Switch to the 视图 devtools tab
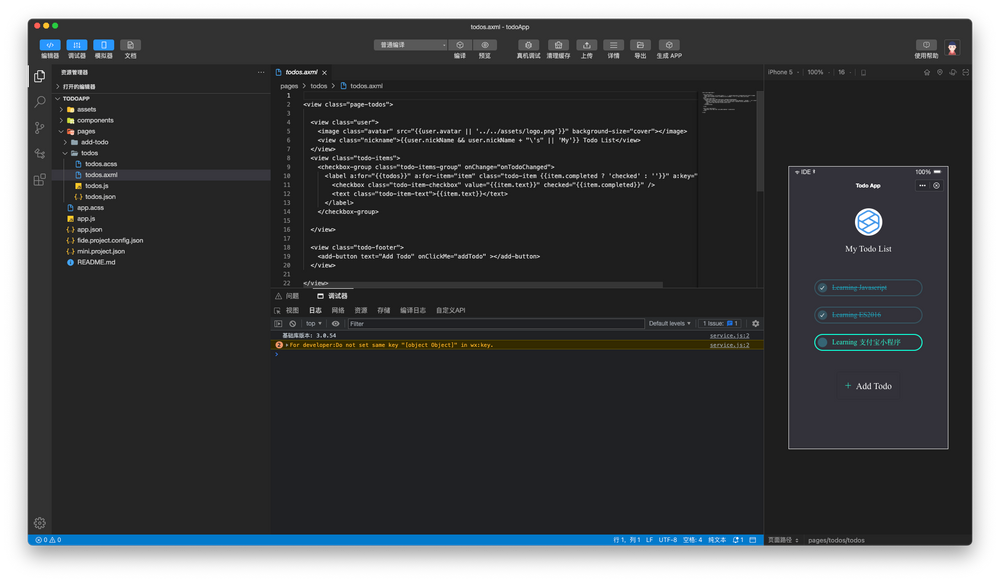The height and width of the screenshot is (582, 1000). (x=292, y=310)
